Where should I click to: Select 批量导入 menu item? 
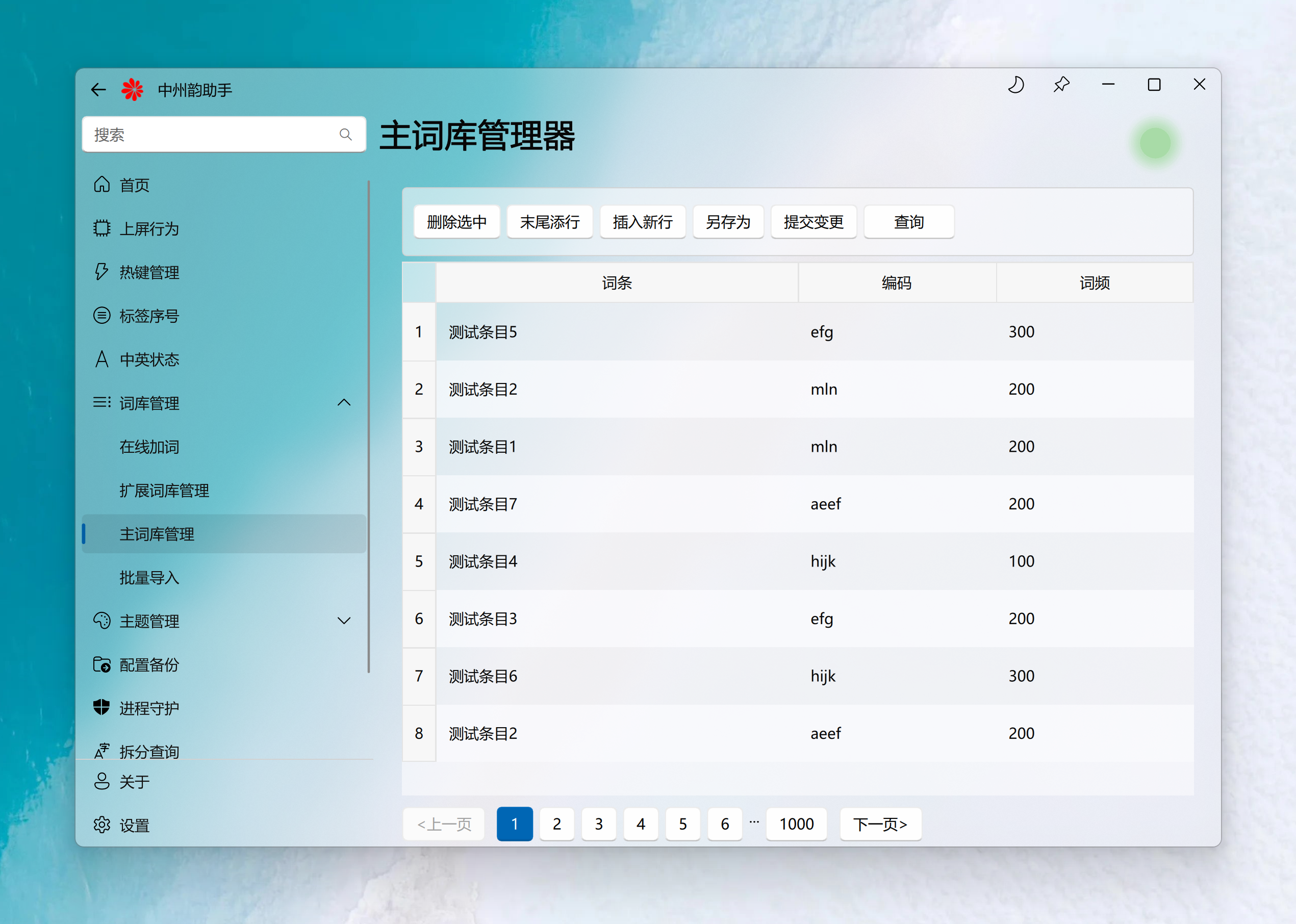tap(149, 577)
